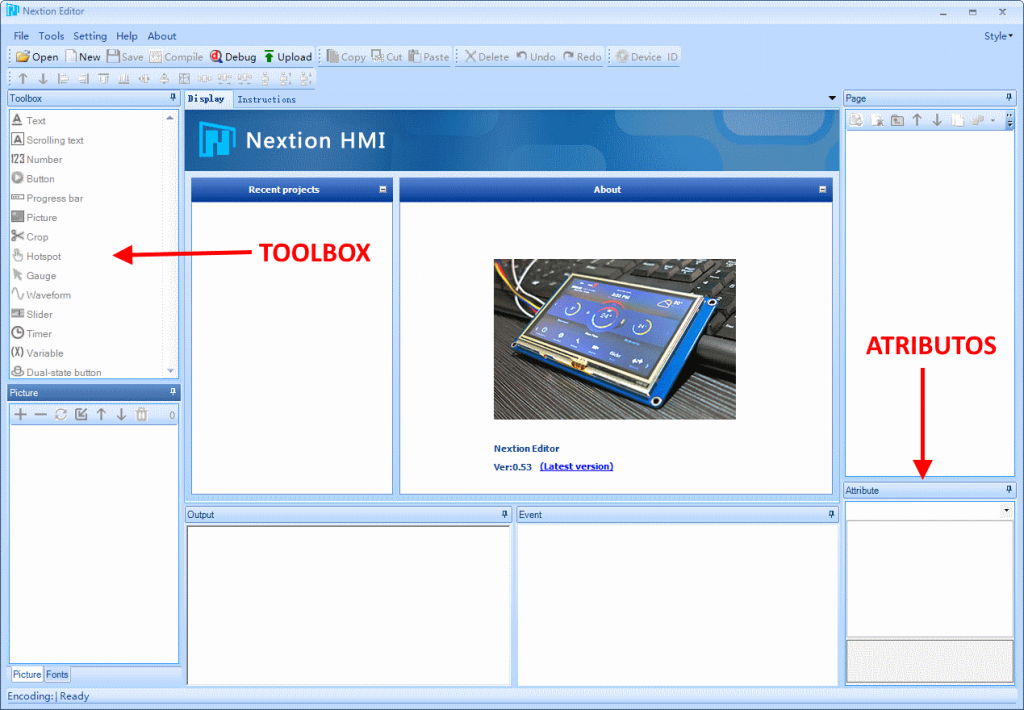The height and width of the screenshot is (710, 1024).
Task: Select the Variable component in Toolbox
Action: 37,353
